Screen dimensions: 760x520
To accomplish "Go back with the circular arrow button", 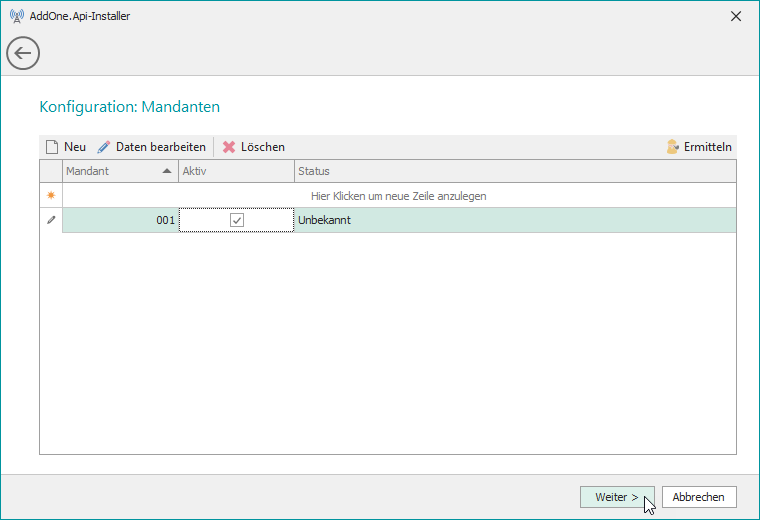I will tap(23, 53).
